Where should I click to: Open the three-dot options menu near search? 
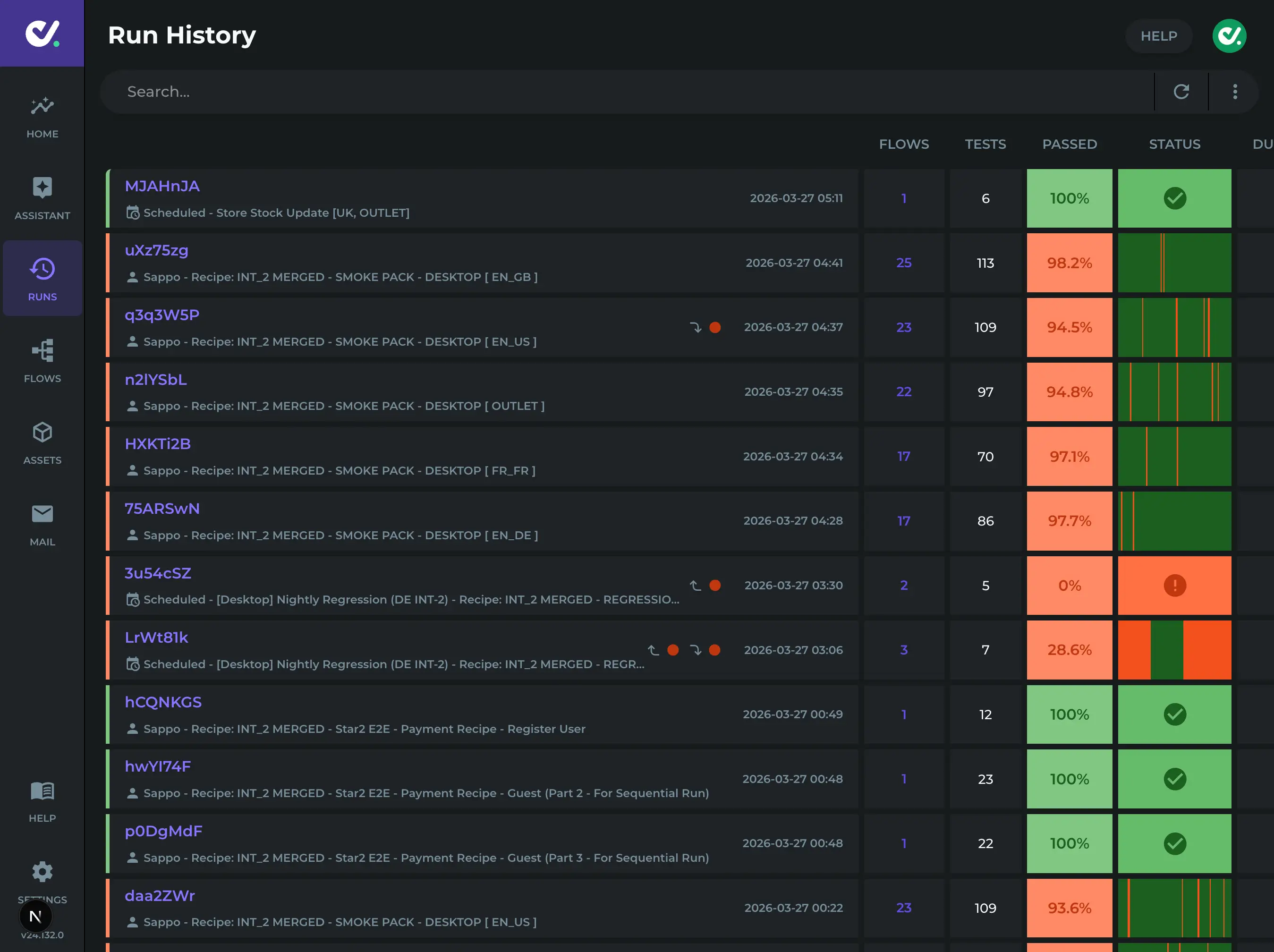point(1234,91)
